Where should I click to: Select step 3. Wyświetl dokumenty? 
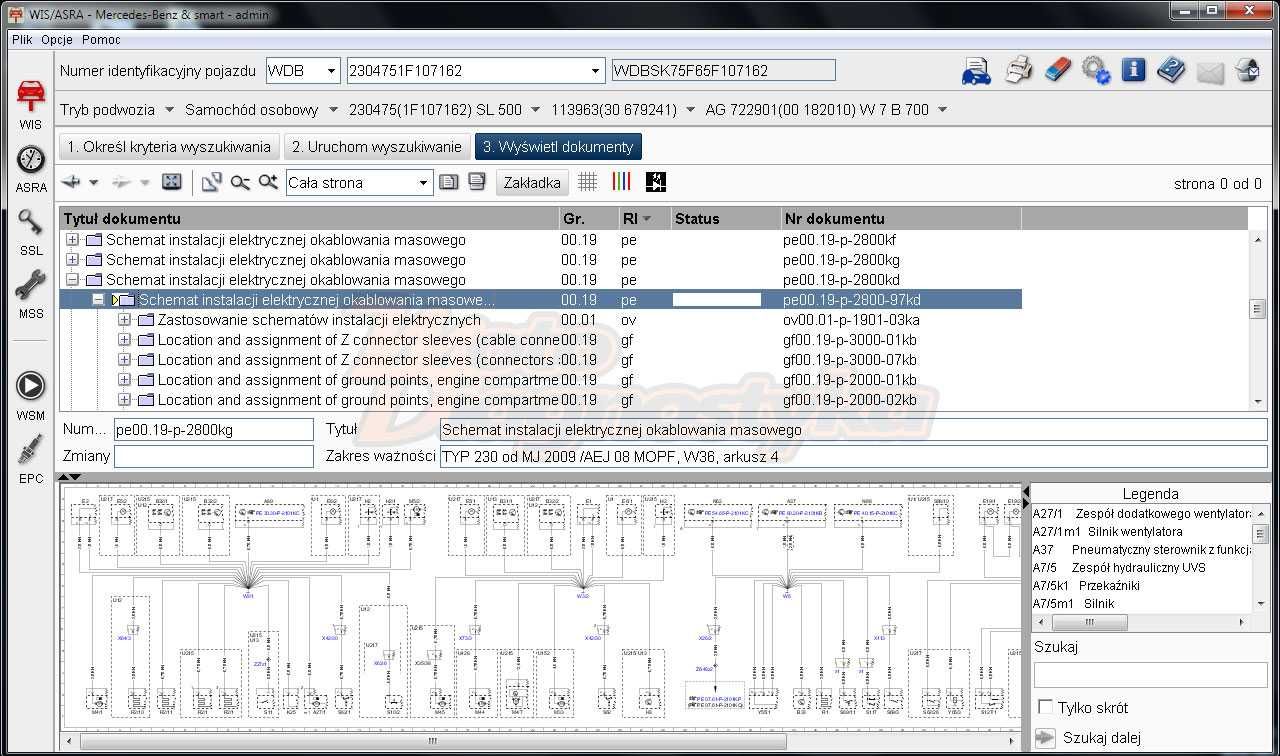pos(558,147)
